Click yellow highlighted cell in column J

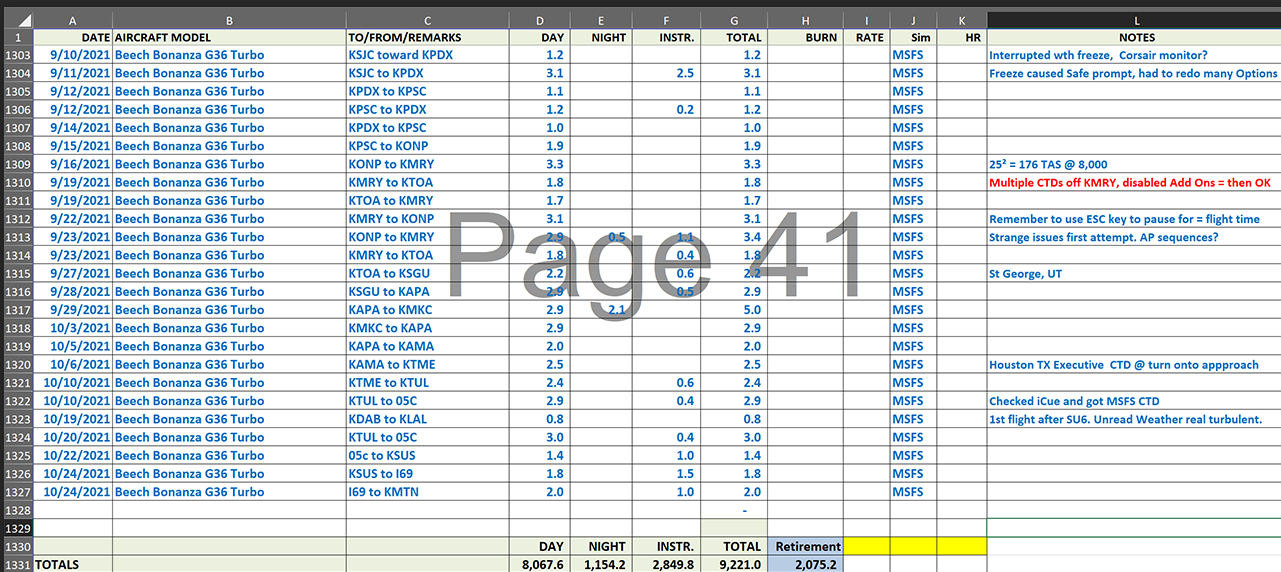coord(913,546)
